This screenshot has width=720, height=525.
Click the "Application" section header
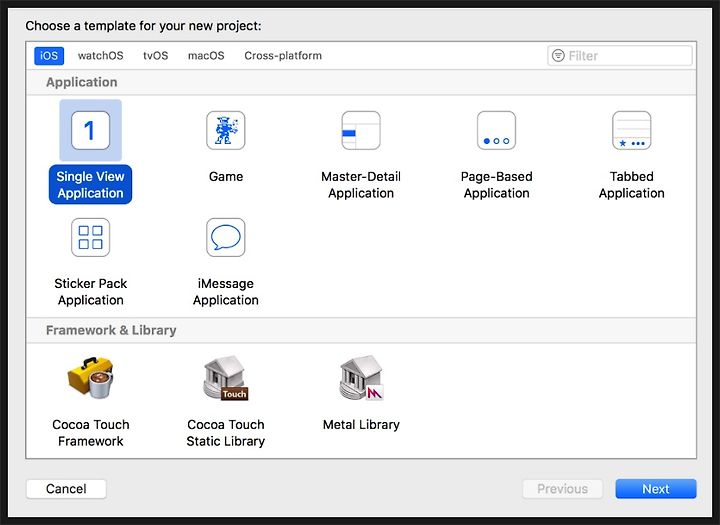82,82
